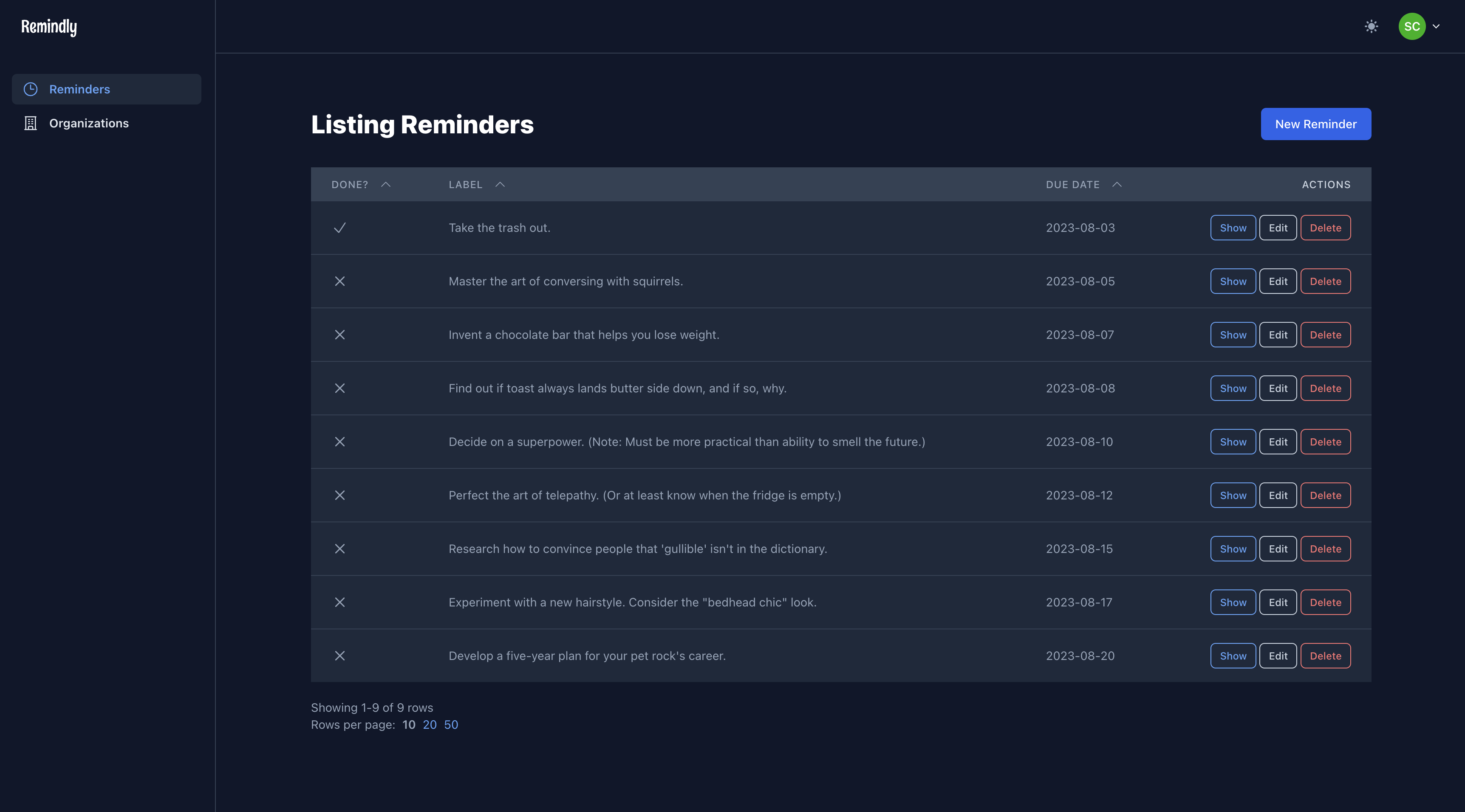1465x812 pixels.
Task: Click the Reminders clock icon
Action: click(x=31, y=89)
